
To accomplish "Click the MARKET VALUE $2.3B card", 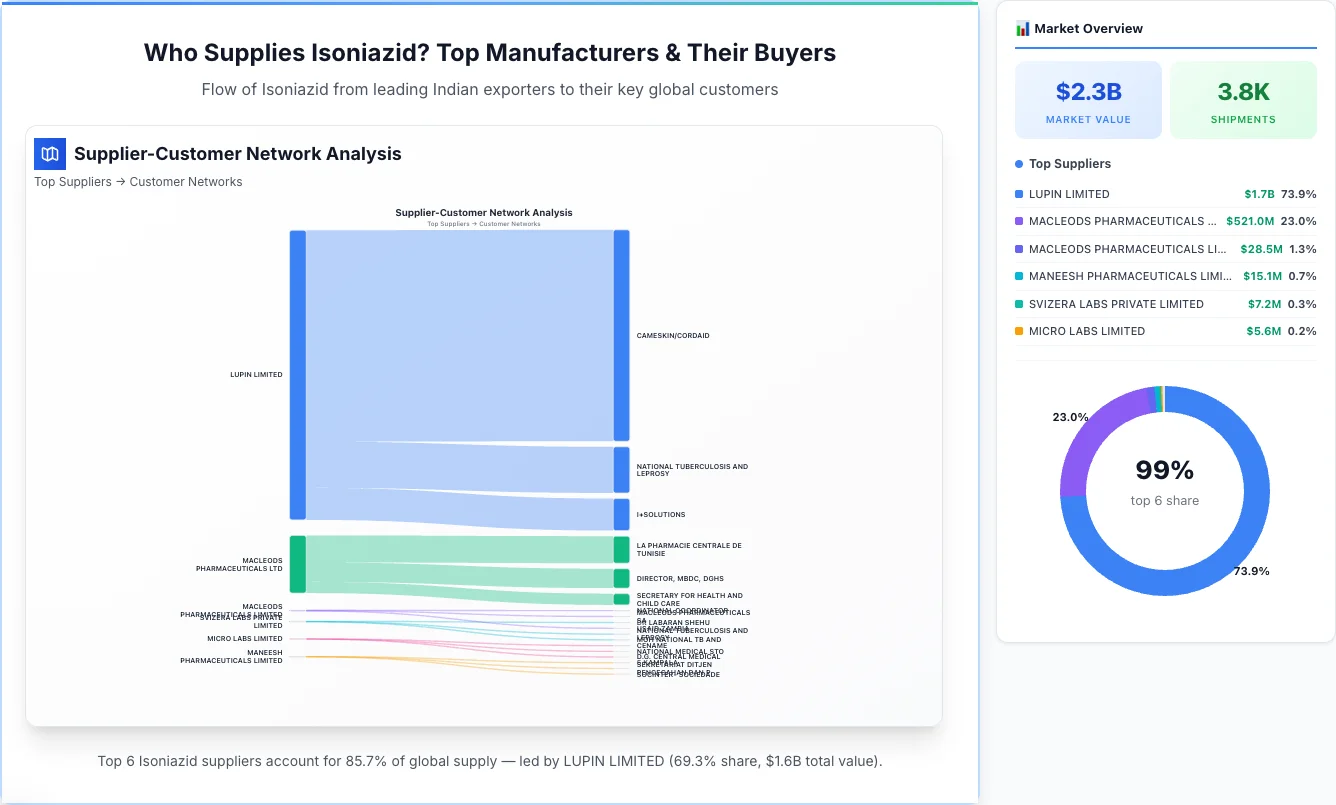I will click(x=1088, y=99).
